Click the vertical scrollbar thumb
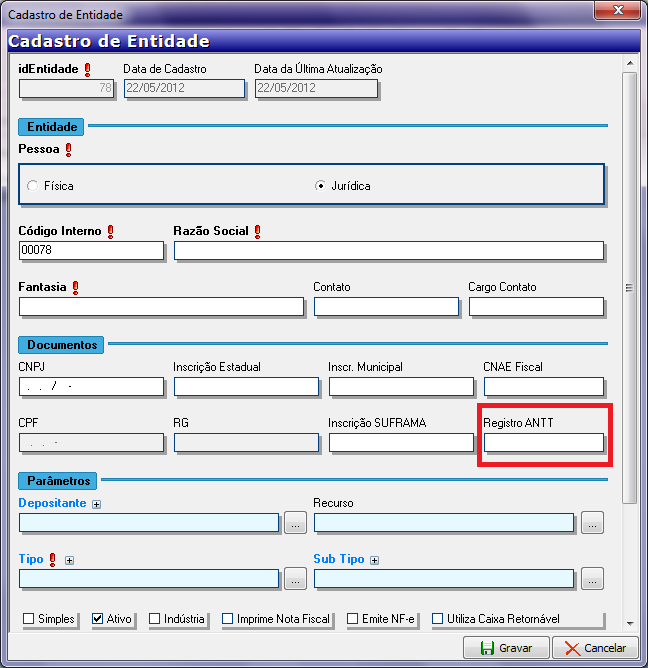The image size is (648, 668). click(x=630, y=288)
